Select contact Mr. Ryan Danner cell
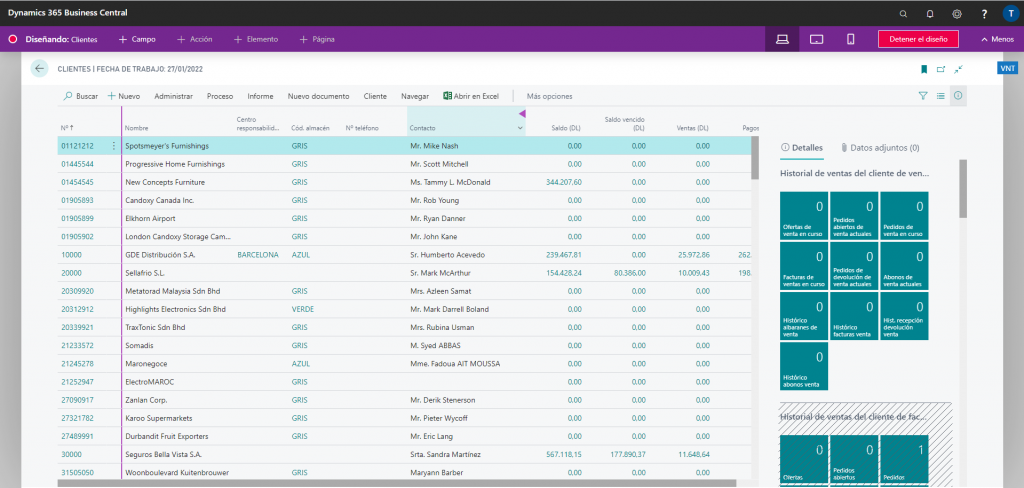The height and width of the screenshot is (488, 1024). [438, 218]
